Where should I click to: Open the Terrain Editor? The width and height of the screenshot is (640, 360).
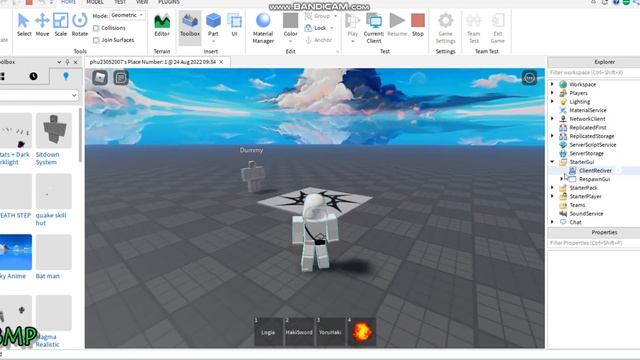tap(162, 25)
